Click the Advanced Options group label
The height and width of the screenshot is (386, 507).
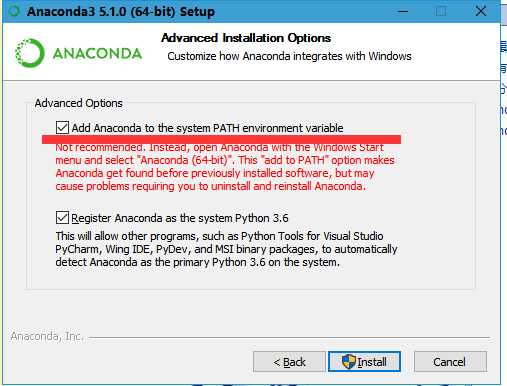(79, 103)
